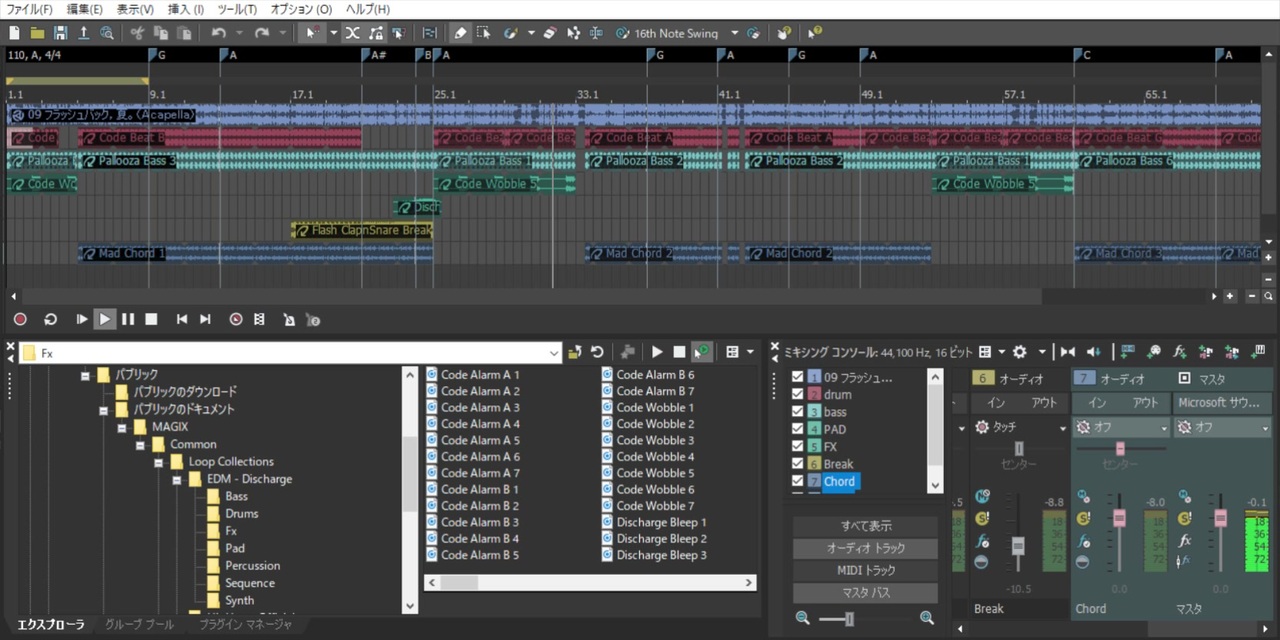Play the project from the start
Image resolution: width=1280 pixels, height=640 pixels.
click(82, 319)
